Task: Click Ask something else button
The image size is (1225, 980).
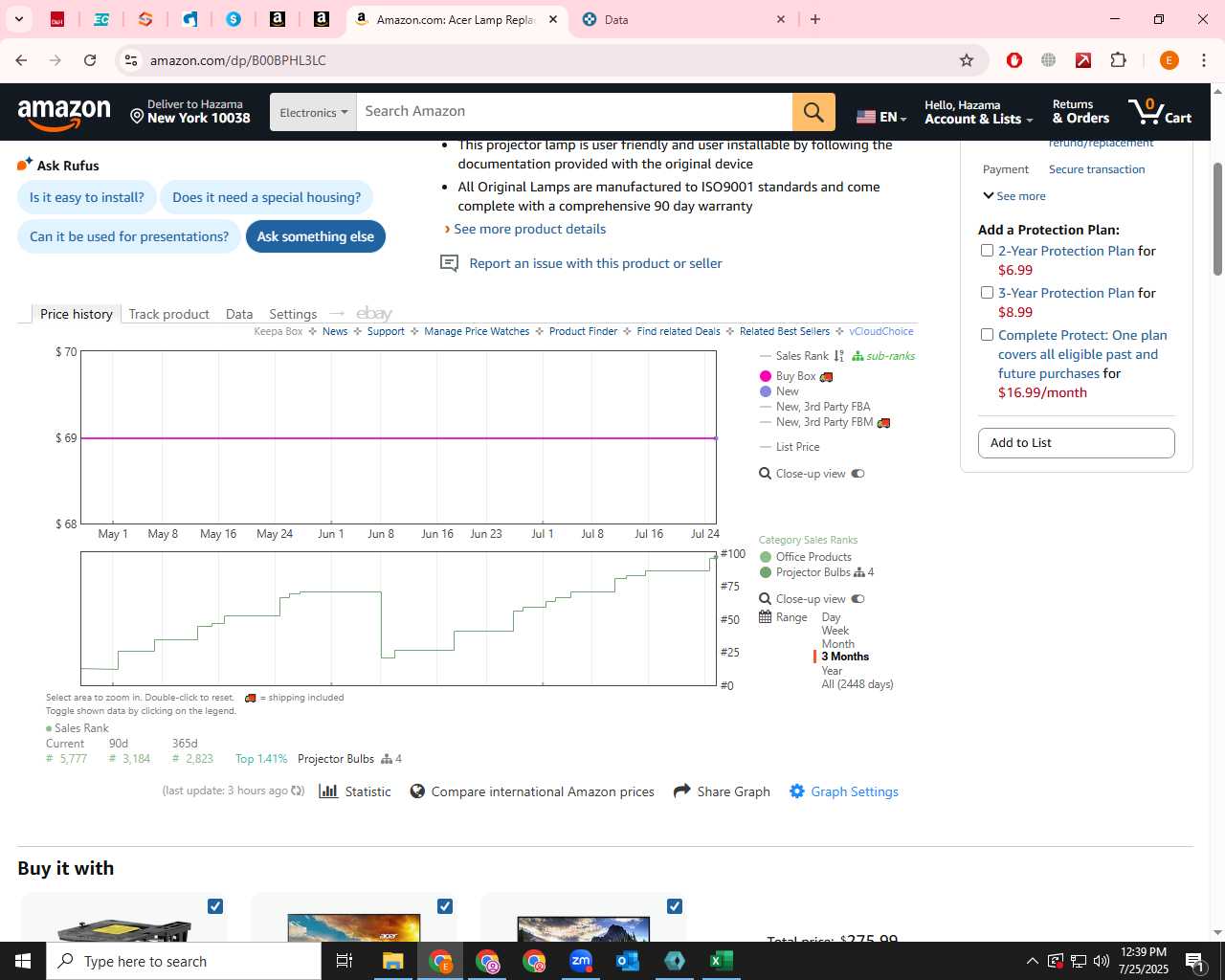Action: [316, 236]
